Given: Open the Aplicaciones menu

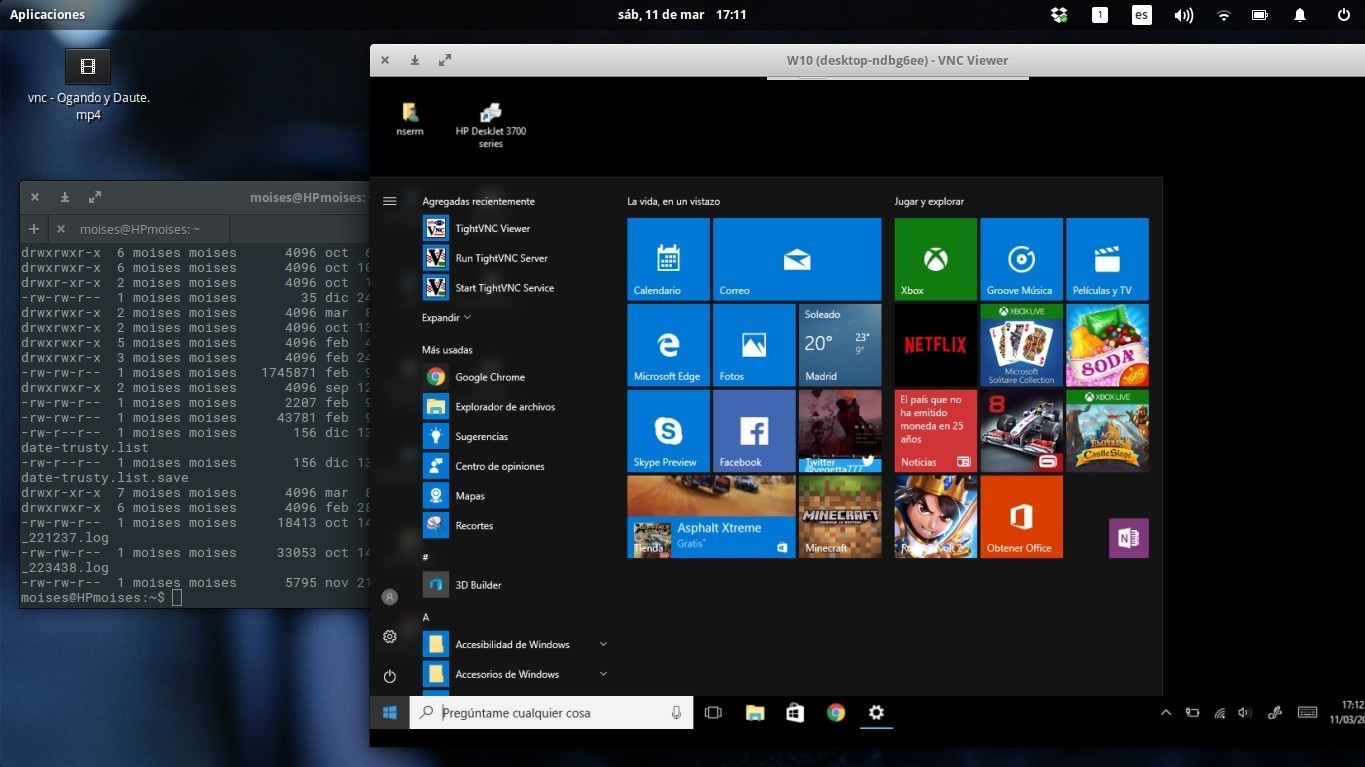Looking at the screenshot, I should click(47, 14).
